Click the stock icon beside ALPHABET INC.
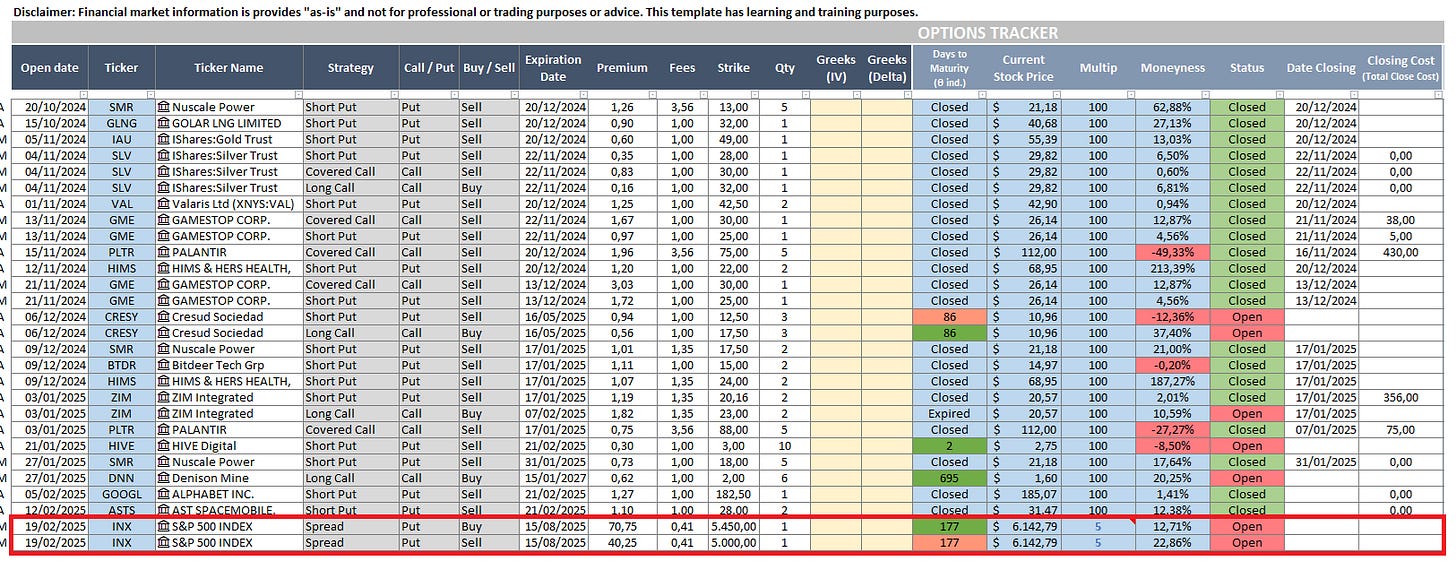Viewport: 1456px width, 562px height. click(163, 494)
